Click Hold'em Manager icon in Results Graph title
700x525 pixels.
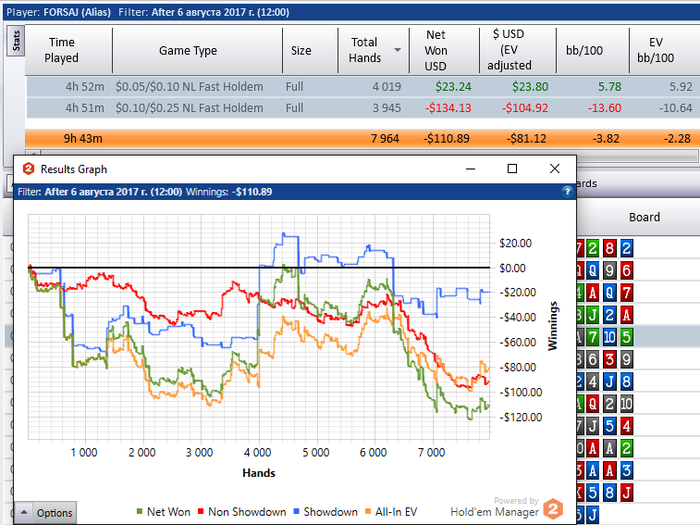point(29,169)
